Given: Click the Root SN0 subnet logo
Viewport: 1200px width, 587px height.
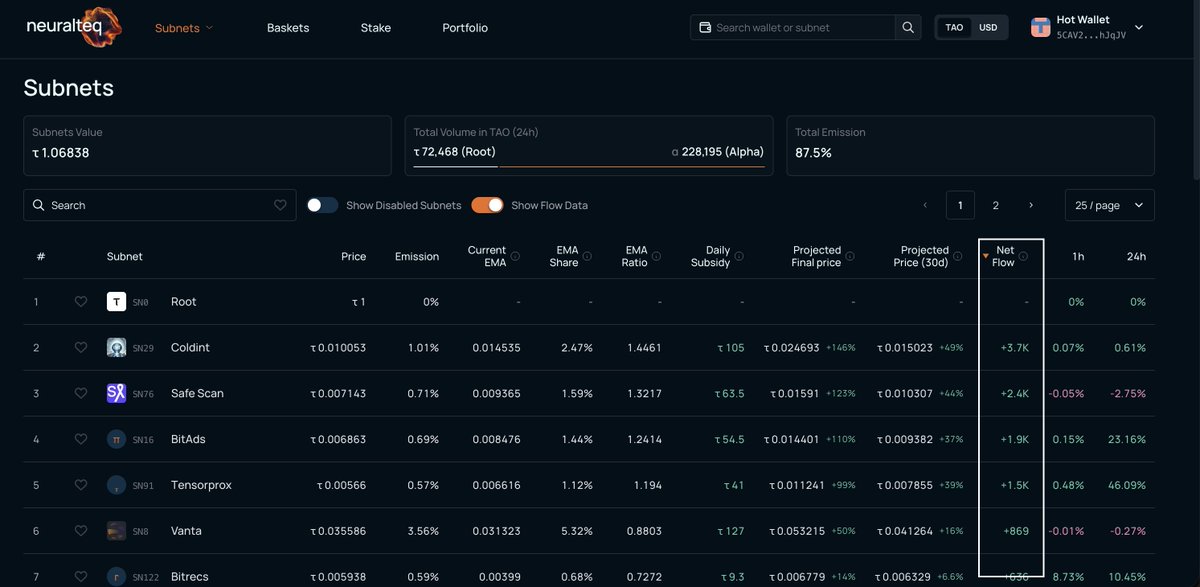Looking at the screenshot, I should (x=116, y=302).
